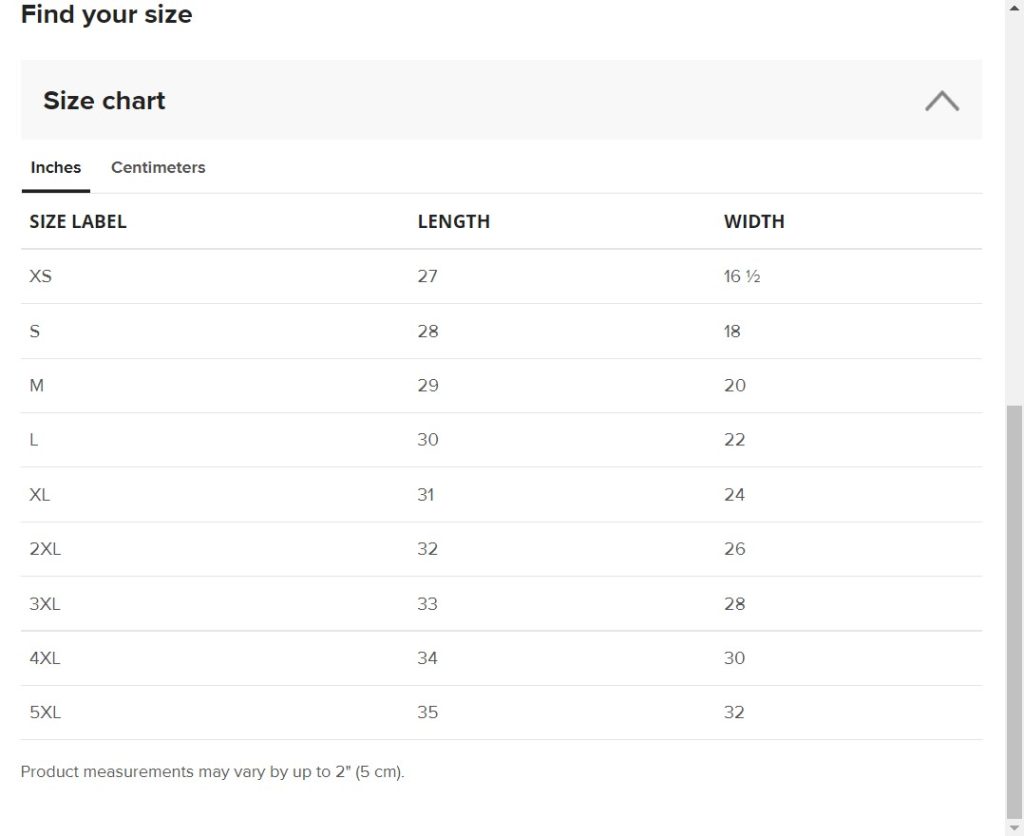Click the vertical scrollbar thumb

point(1014,610)
